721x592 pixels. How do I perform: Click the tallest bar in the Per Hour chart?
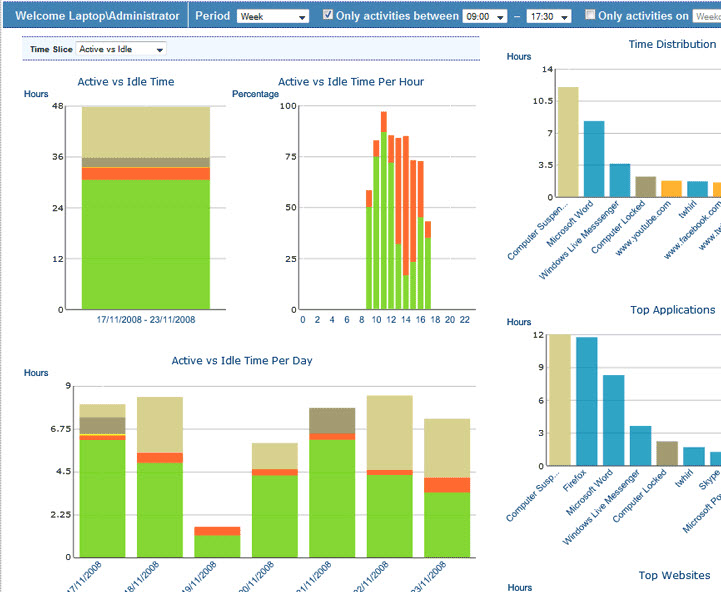coord(383,210)
